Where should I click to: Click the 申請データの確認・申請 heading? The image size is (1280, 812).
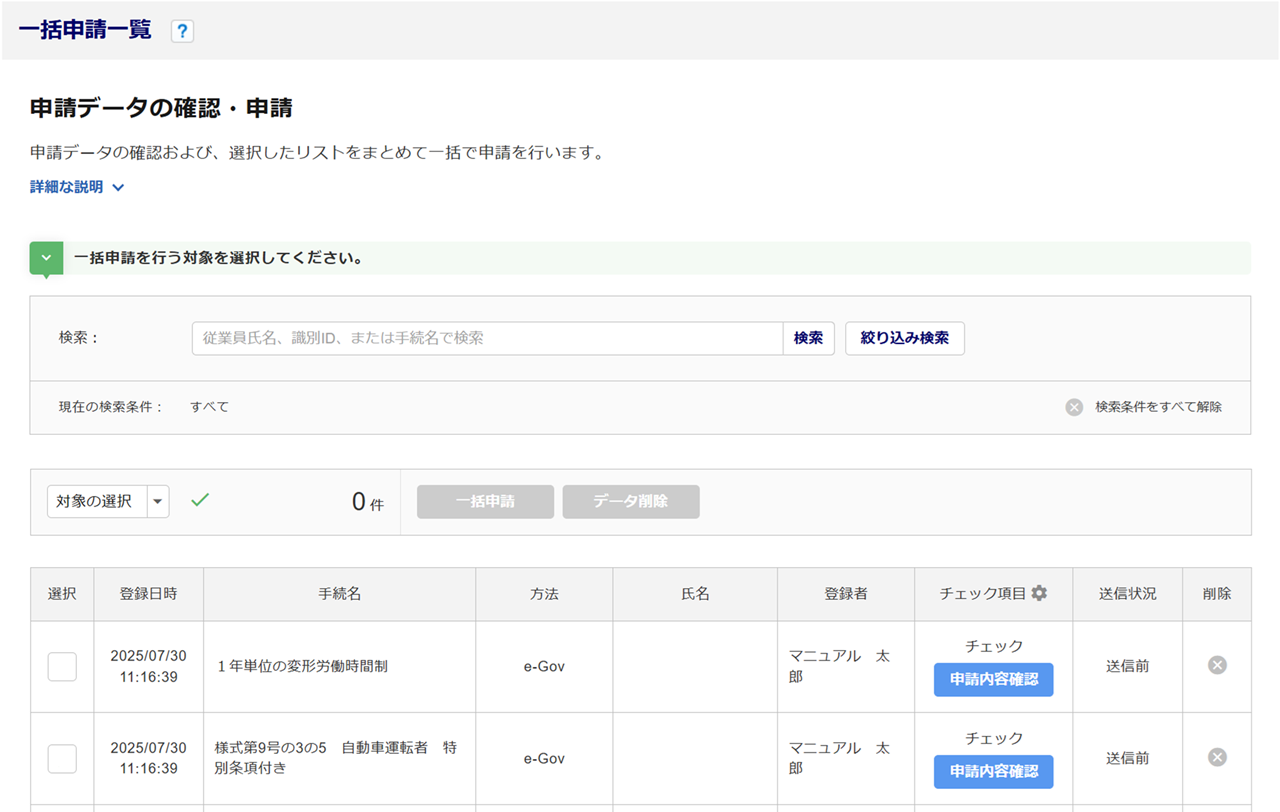tap(161, 108)
